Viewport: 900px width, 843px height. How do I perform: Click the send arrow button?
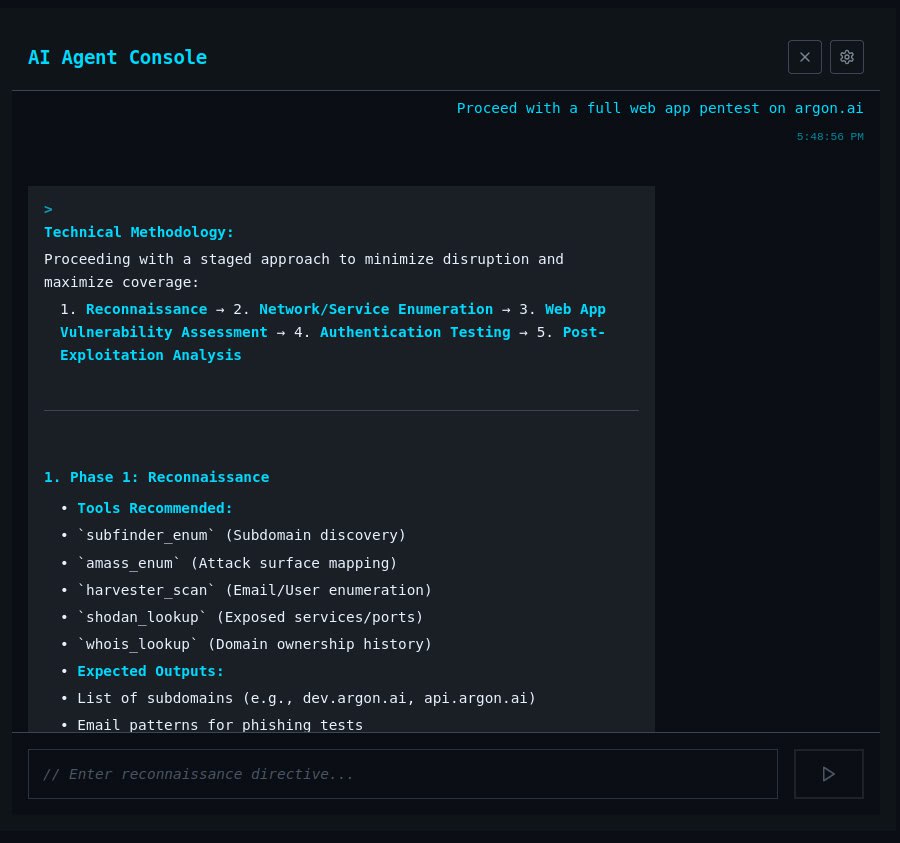pyautogui.click(x=828, y=774)
